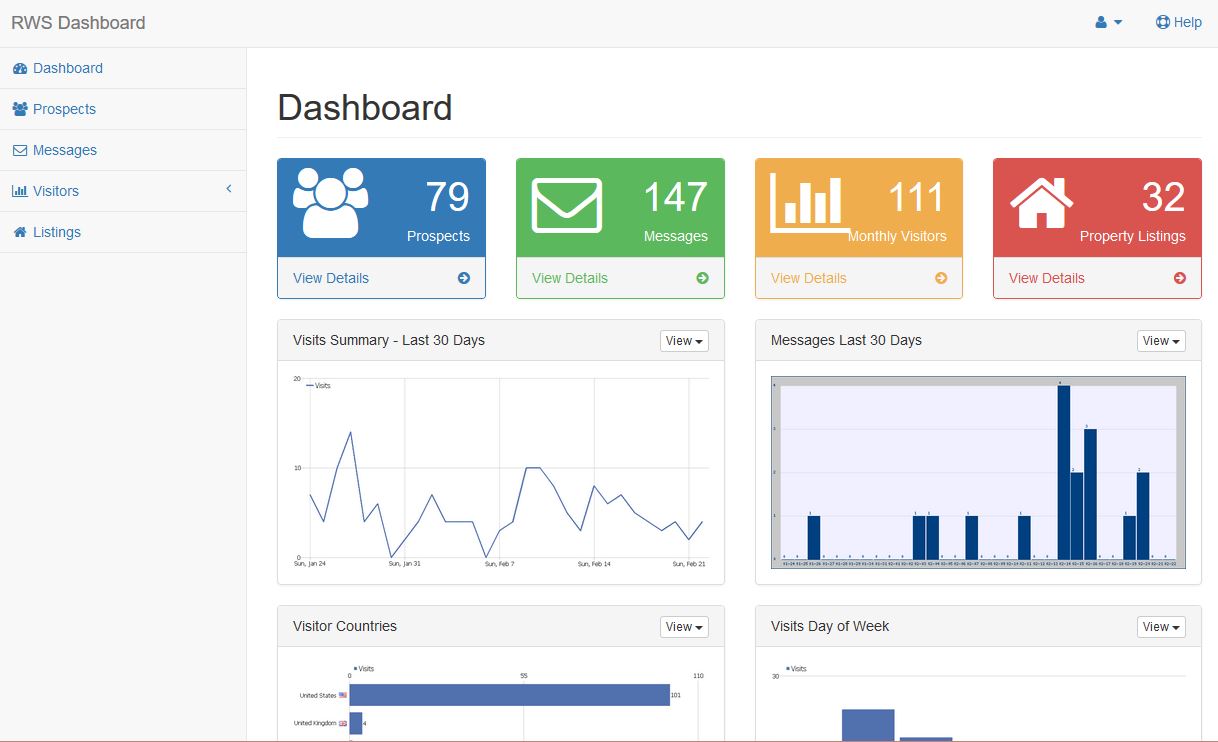Viewport: 1218px width, 742px height.
Task: Click the Listings home icon in sidebar
Action: (20, 232)
